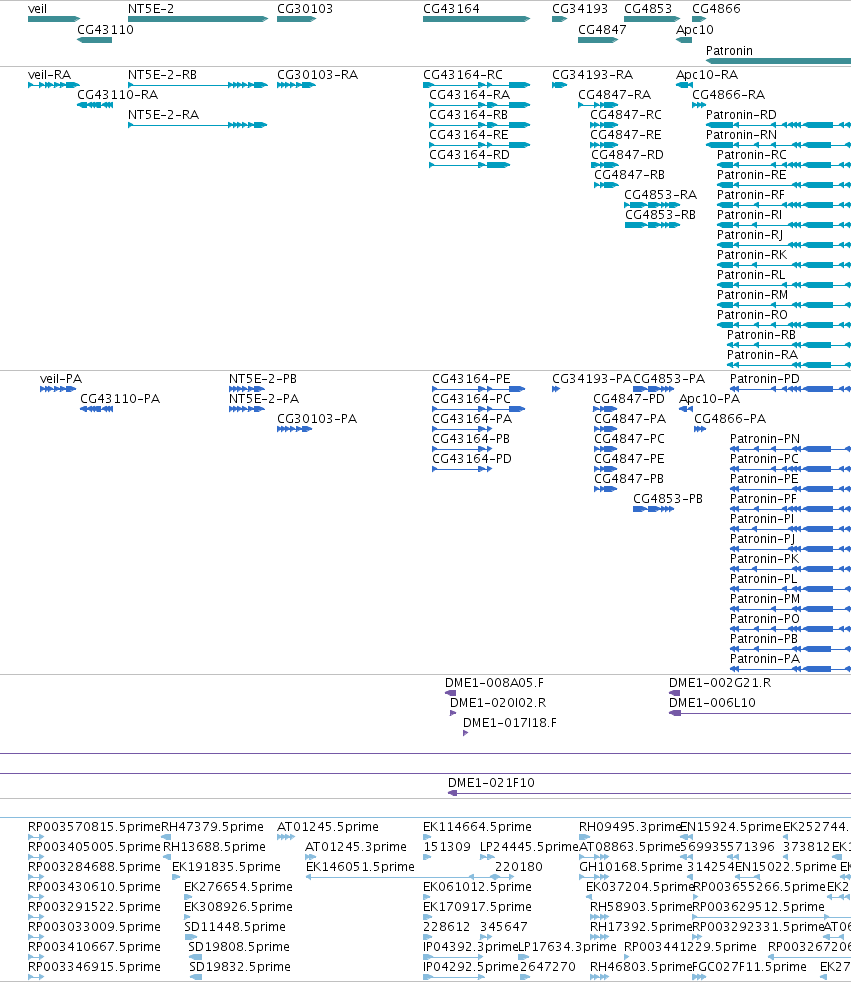The width and height of the screenshot is (851, 982).
Task: Select protein CG4853-PA
Action: coord(669,379)
